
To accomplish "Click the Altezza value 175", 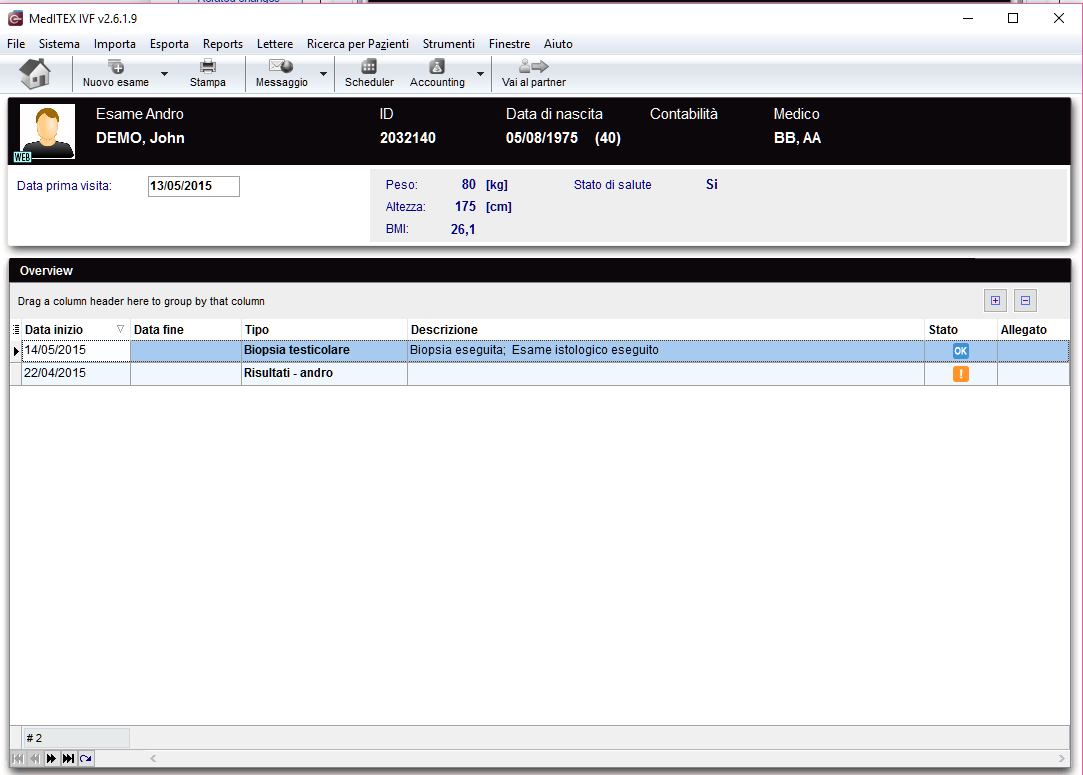I will [465, 207].
